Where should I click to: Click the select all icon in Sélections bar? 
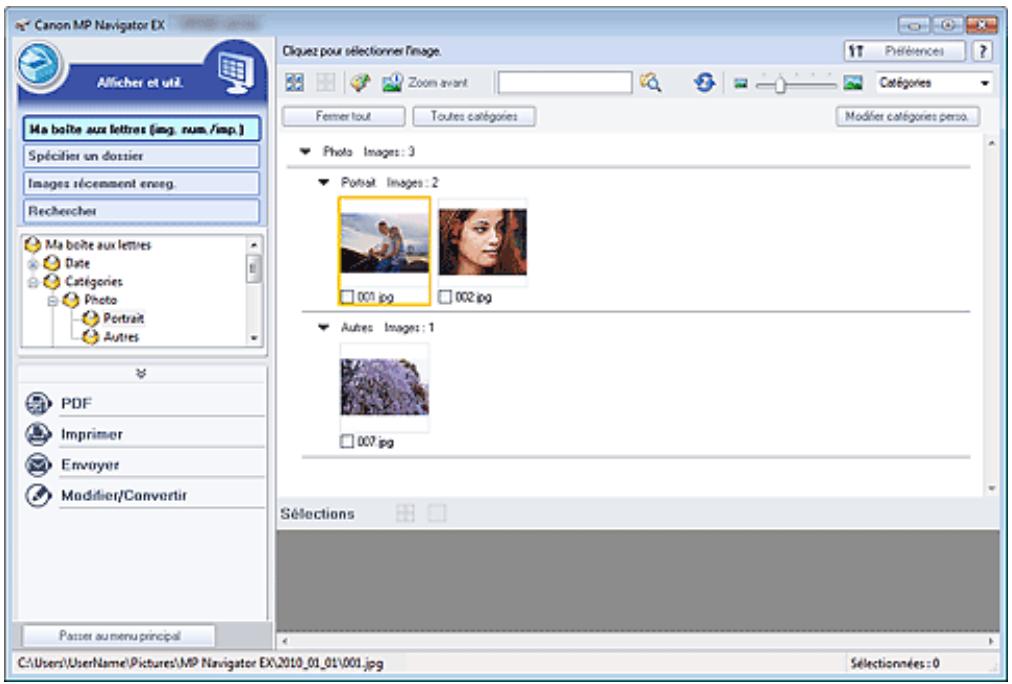[x=405, y=514]
